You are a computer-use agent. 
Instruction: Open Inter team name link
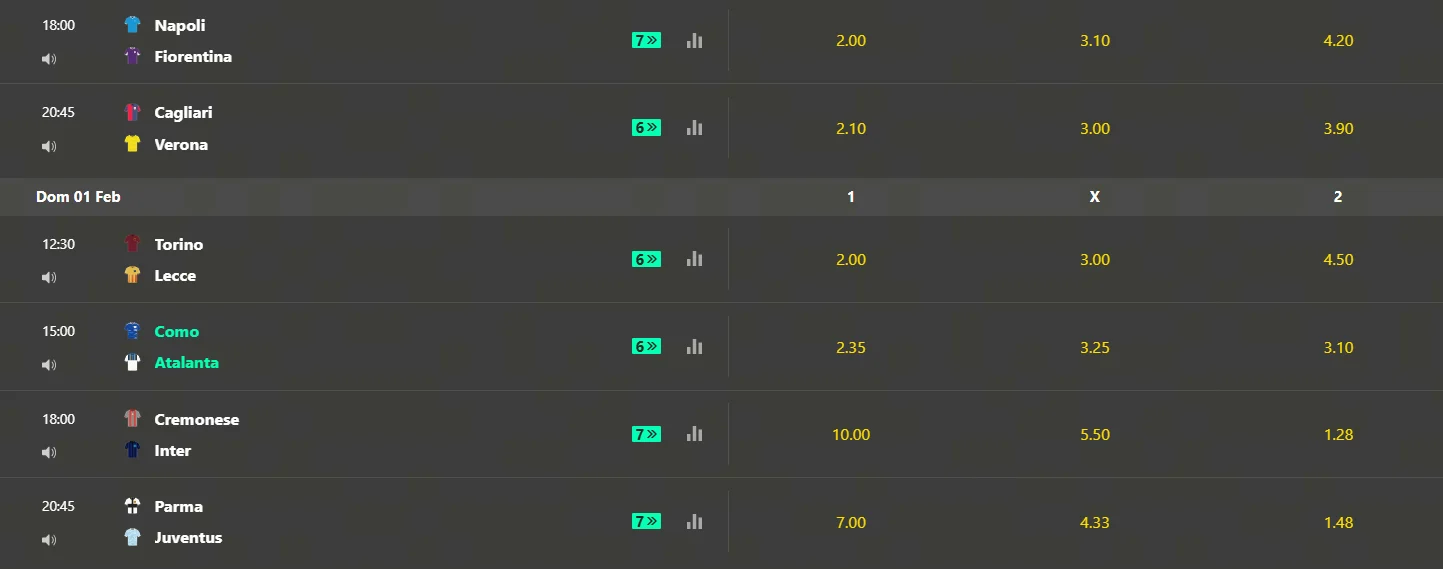(172, 451)
